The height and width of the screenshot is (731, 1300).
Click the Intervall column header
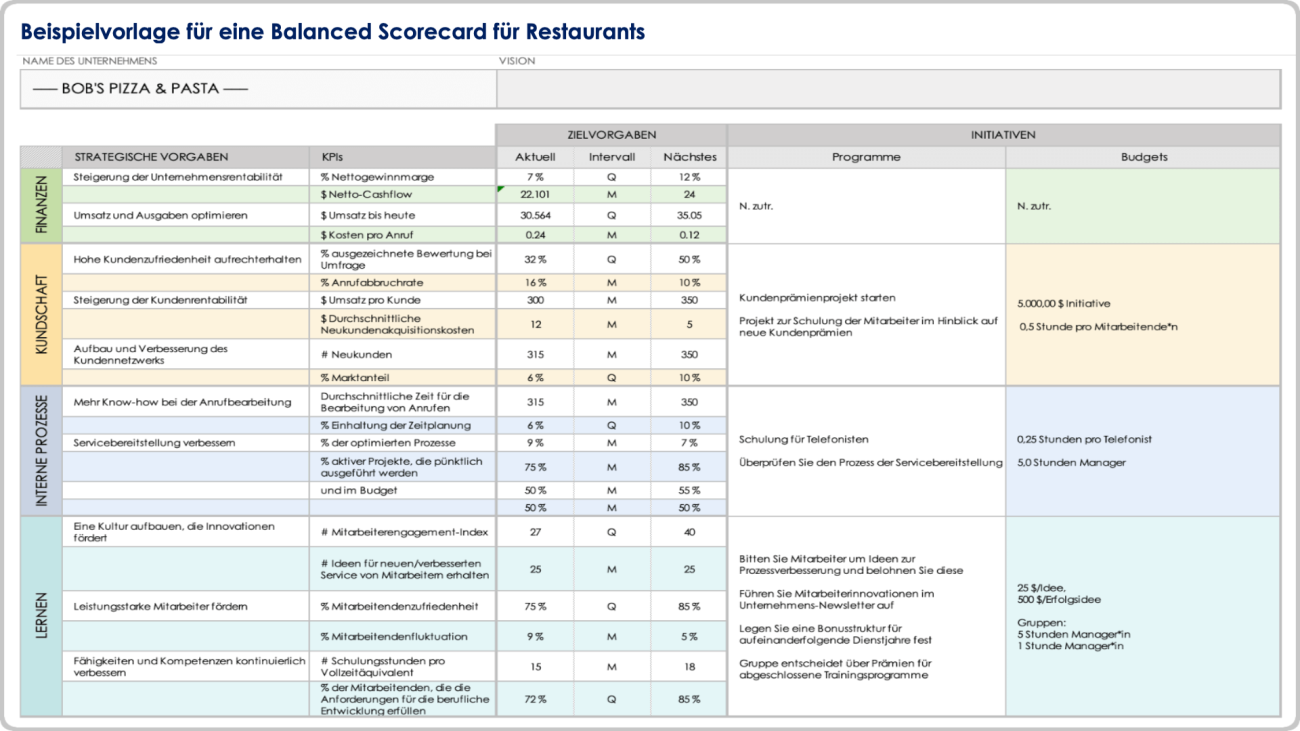point(612,157)
